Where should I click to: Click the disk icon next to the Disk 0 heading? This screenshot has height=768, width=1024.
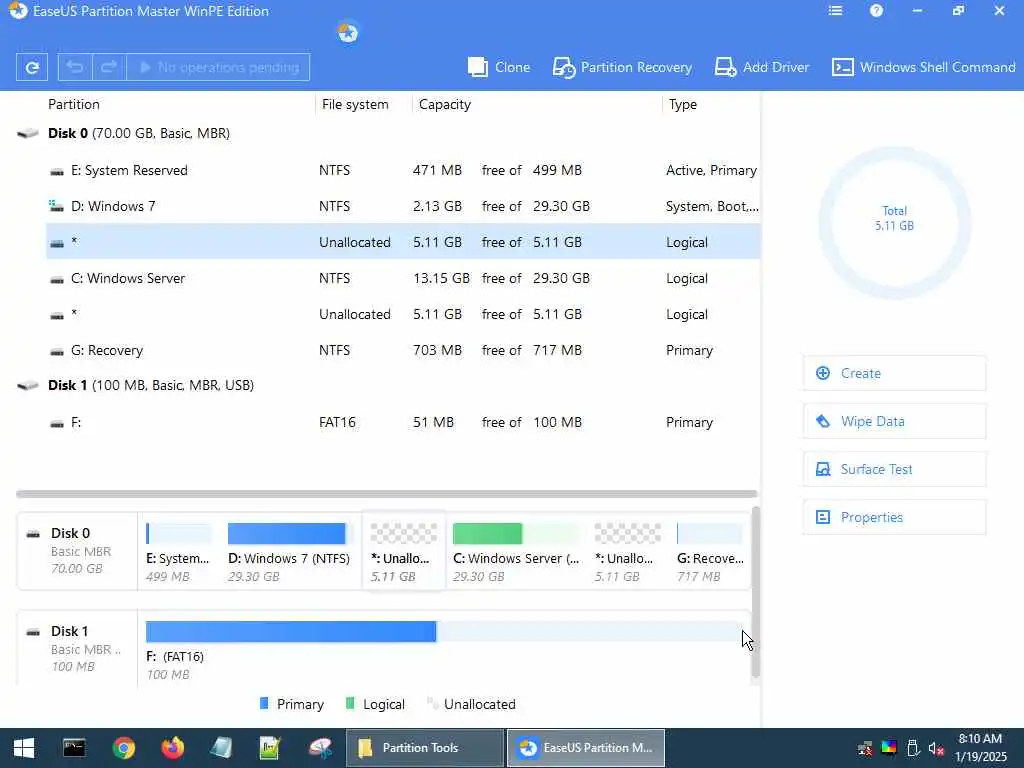tap(27, 133)
